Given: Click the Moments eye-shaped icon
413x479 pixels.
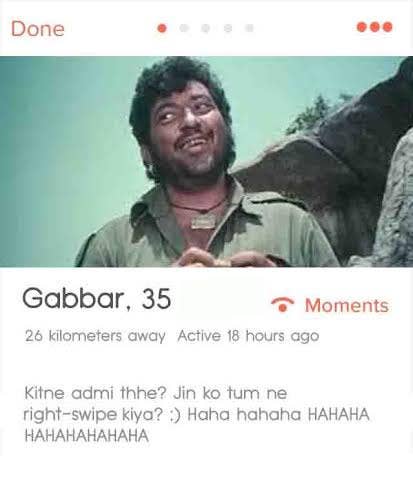Looking at the screenshot, I should point(282,305).
